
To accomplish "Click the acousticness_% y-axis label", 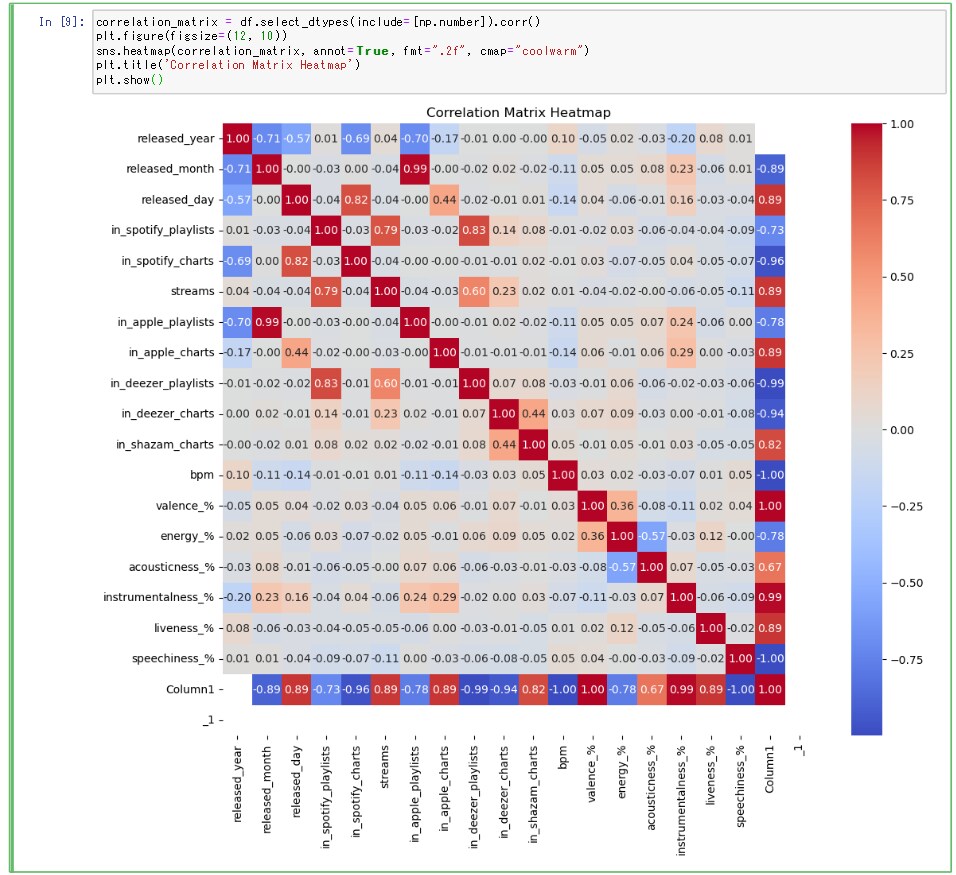I will click(172, 567).
